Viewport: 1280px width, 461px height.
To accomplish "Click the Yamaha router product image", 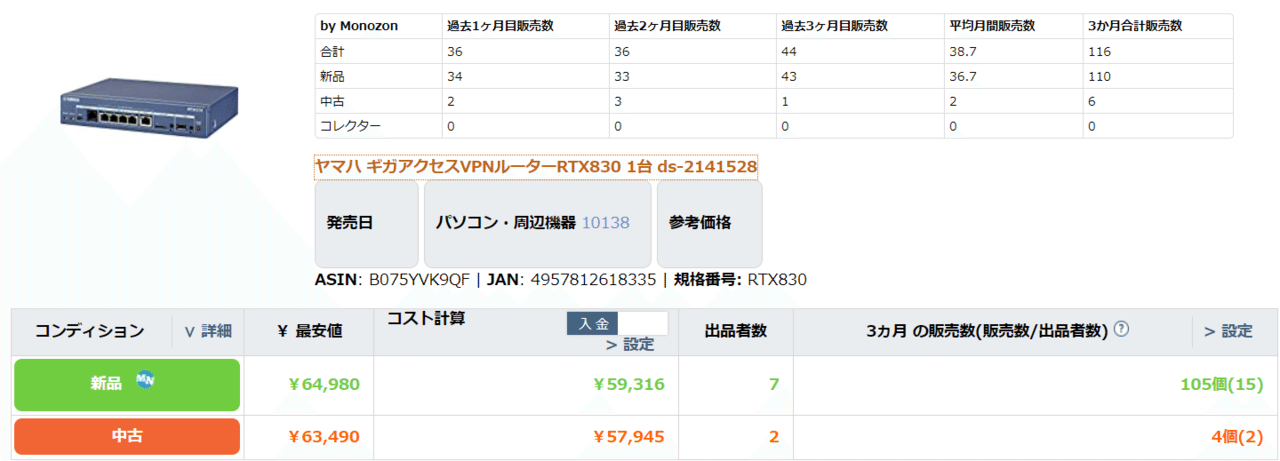I will pyautogui.click(x=150, y=107).
